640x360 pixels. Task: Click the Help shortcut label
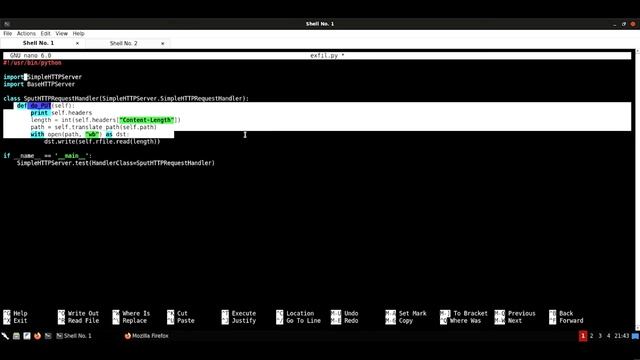click(x=20, y=313)
